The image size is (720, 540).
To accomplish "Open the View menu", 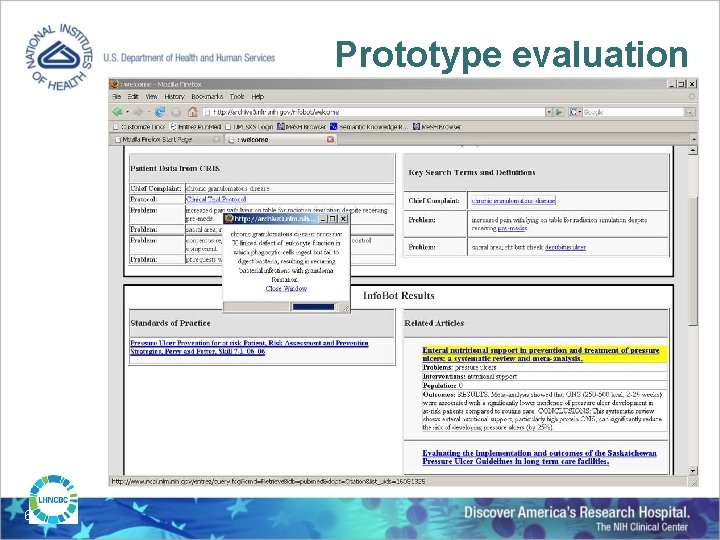I will (x=152, y=96).
